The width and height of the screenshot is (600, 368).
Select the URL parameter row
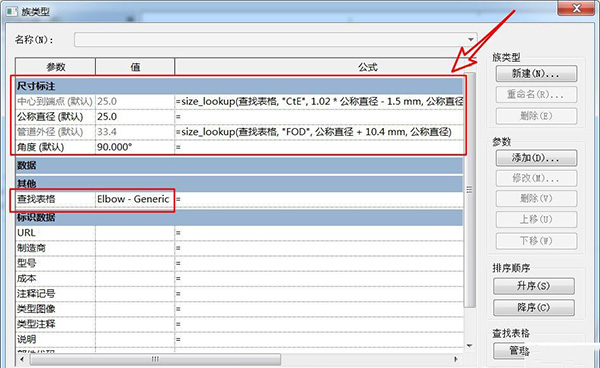[x=239, y=233]
